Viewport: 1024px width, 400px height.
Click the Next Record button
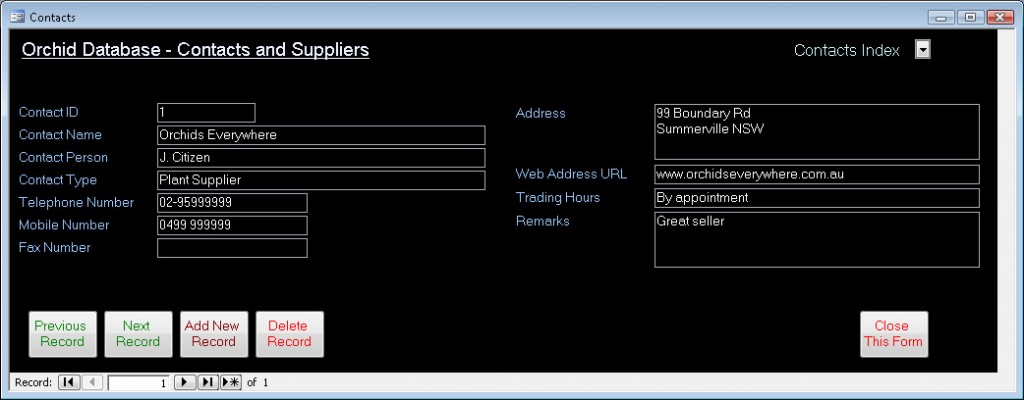pyautogui.click(x=138, y=334)
